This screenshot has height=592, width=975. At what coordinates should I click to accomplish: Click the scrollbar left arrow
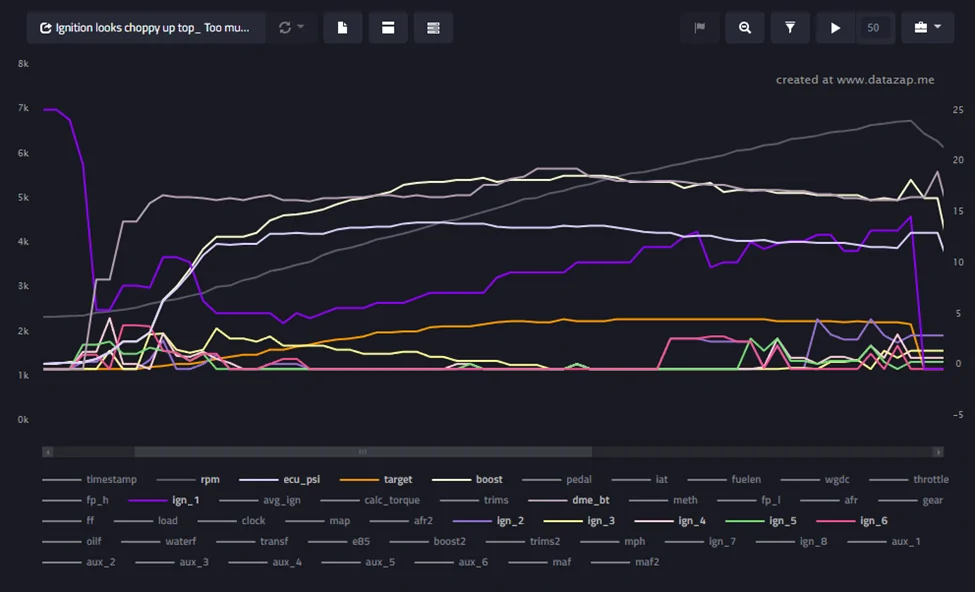[48, 452]
